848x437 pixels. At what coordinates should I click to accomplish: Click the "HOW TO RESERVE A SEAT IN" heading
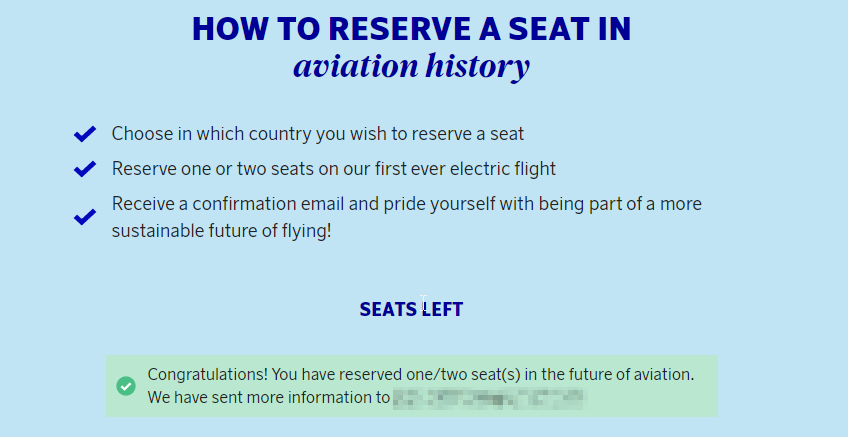click(411, 28)
